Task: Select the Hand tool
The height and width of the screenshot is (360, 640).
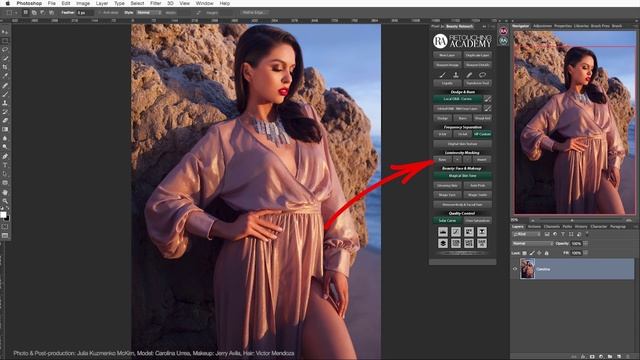Action: pos(5,192)
